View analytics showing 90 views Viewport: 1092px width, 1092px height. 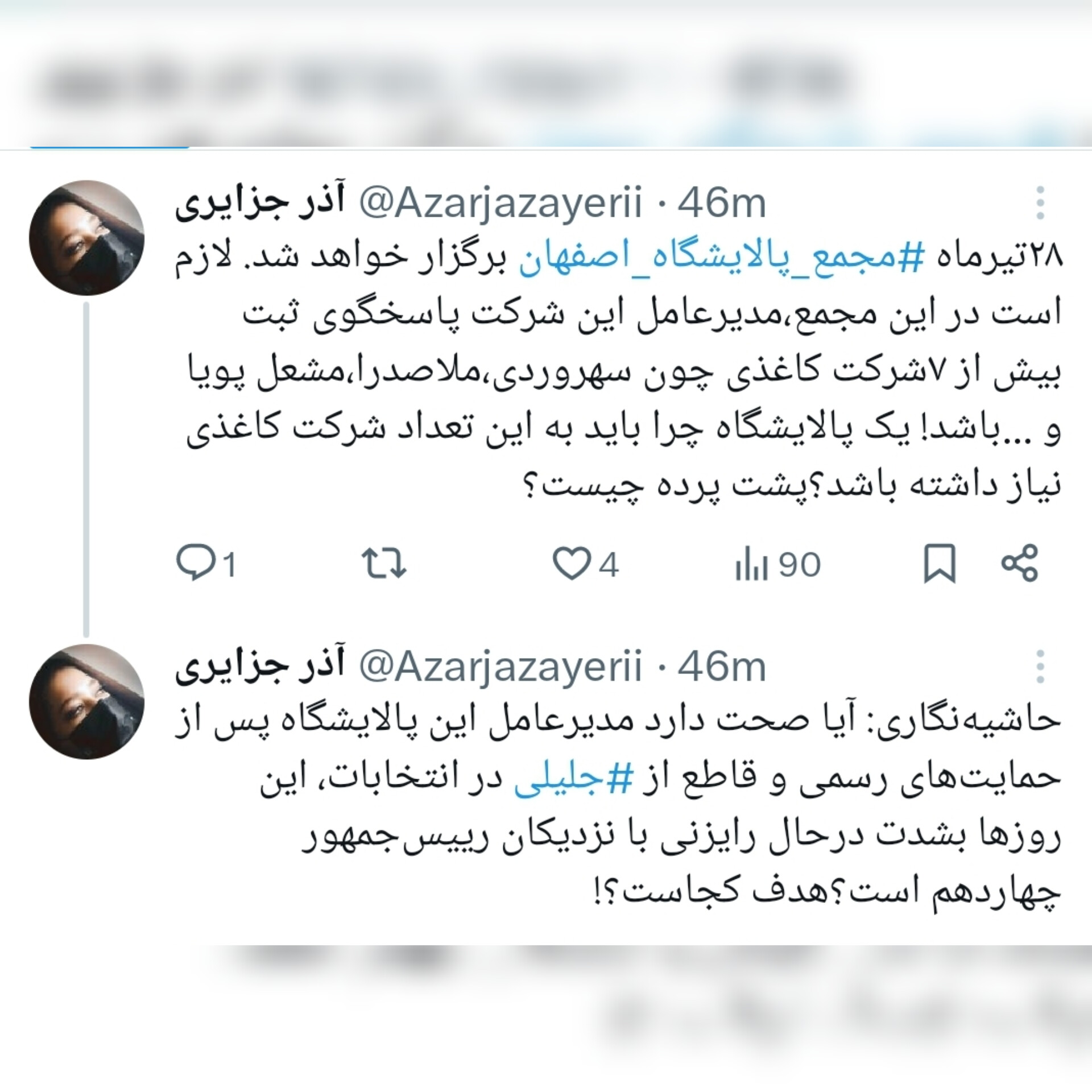click(x=778, y=565)
